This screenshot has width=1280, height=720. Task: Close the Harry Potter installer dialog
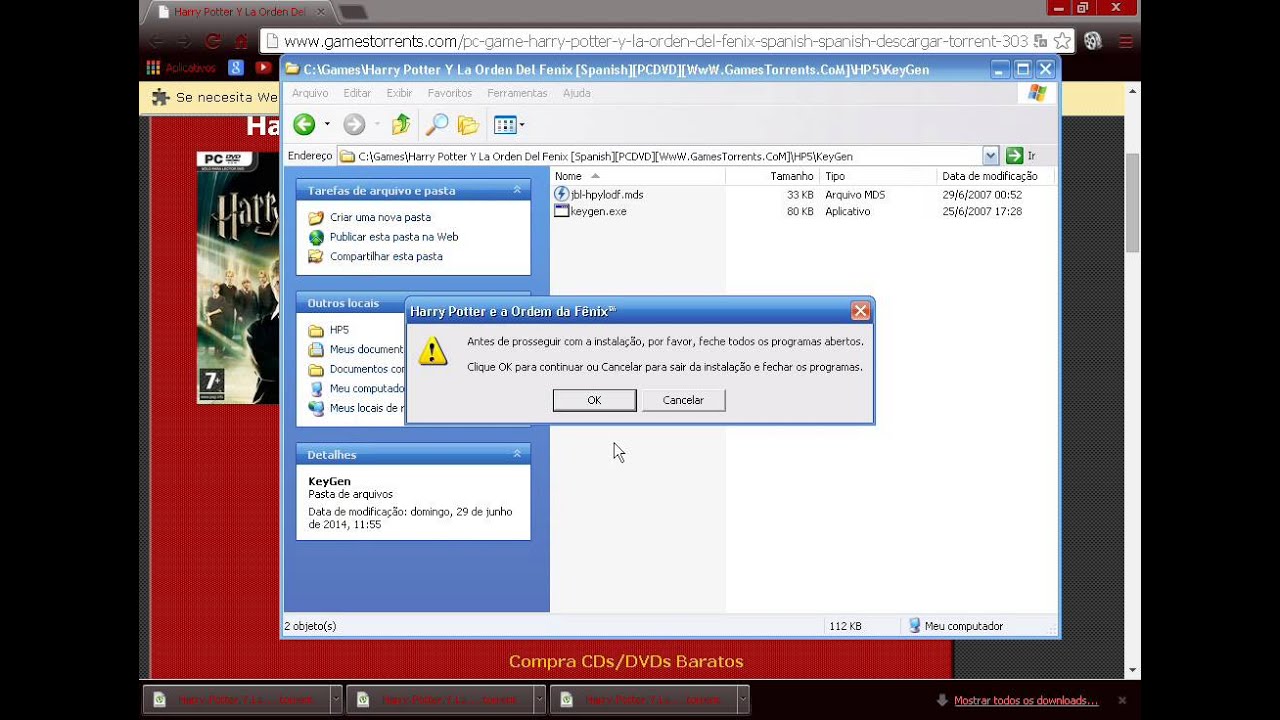[x=860, y=311]
